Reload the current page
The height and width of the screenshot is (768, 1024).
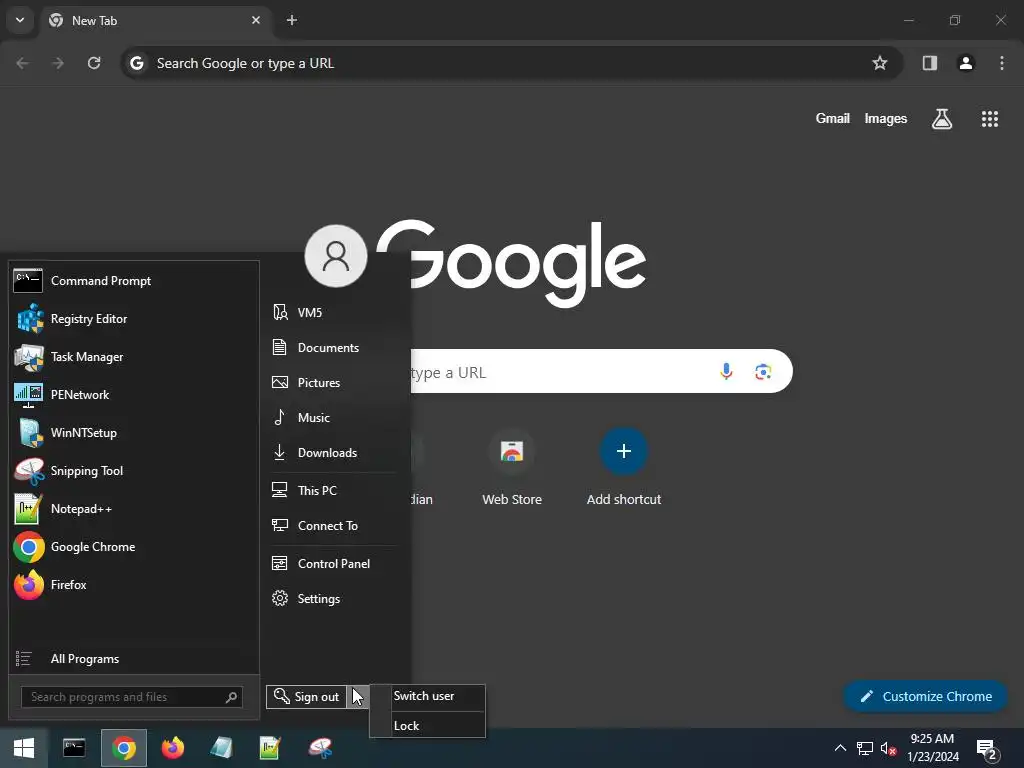[x=94, y=63]
